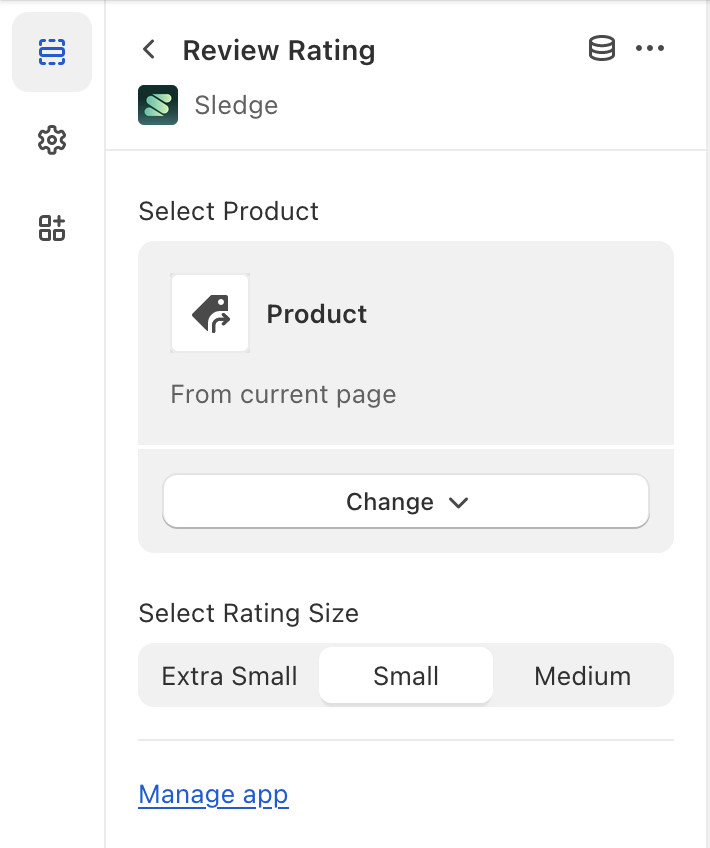Open the Manage app link

pos(213,794)
